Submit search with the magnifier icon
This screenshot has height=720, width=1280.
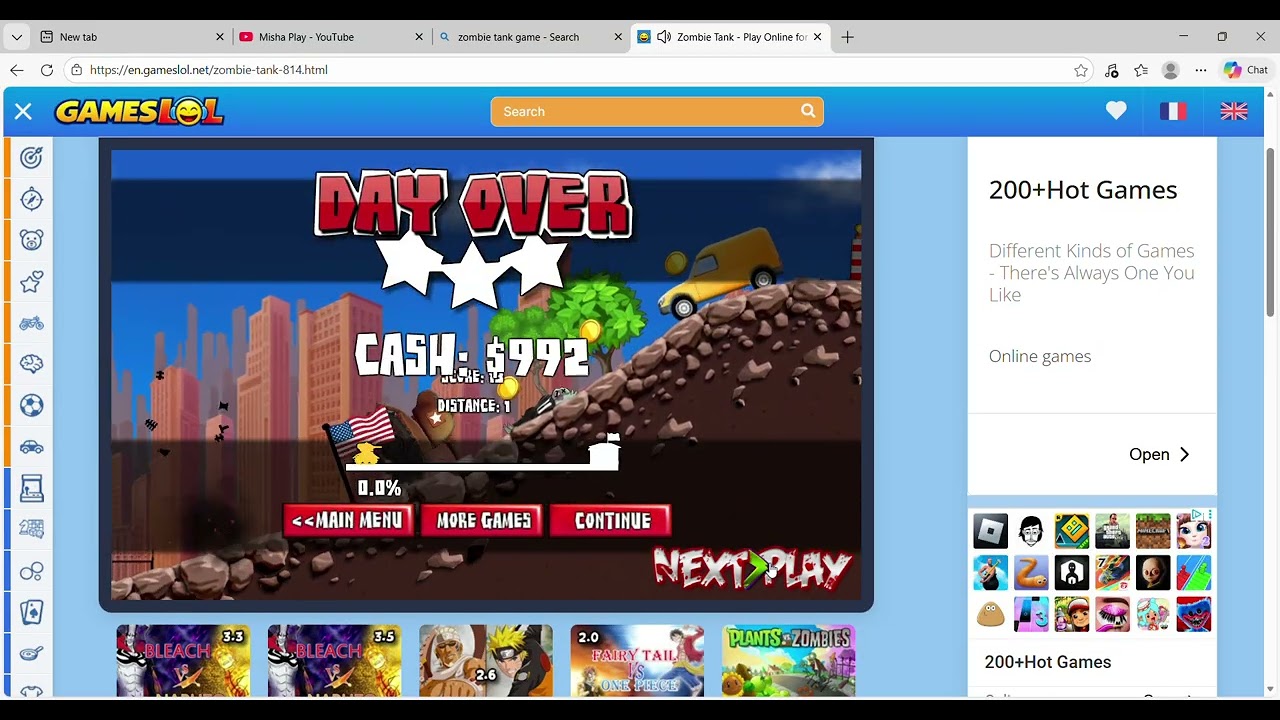click(808, 111)
